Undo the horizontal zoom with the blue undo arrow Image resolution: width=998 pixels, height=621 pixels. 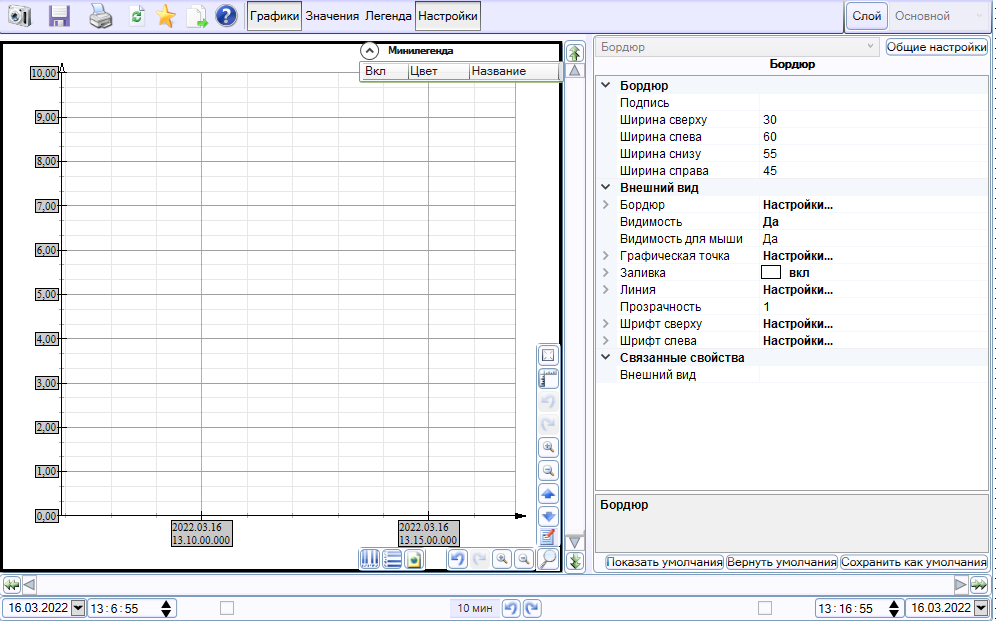(x=458, y=559)
